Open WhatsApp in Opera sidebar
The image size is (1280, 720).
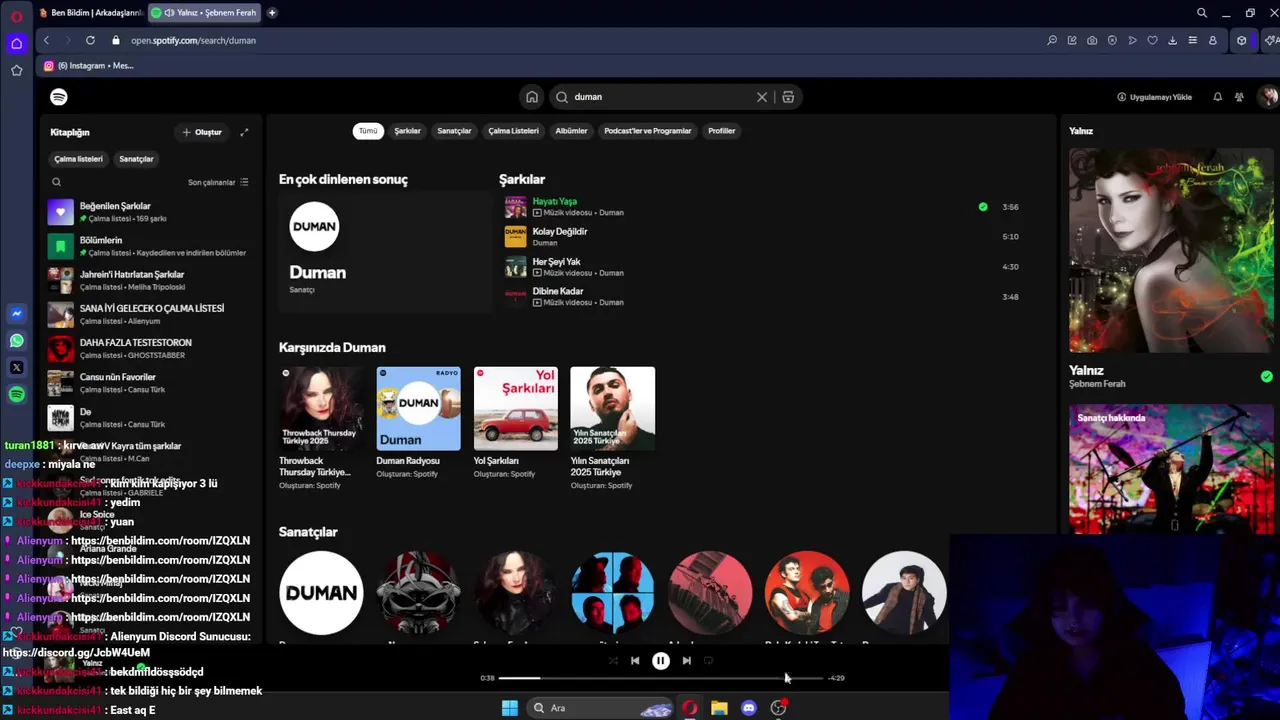[x=16, y=341]
